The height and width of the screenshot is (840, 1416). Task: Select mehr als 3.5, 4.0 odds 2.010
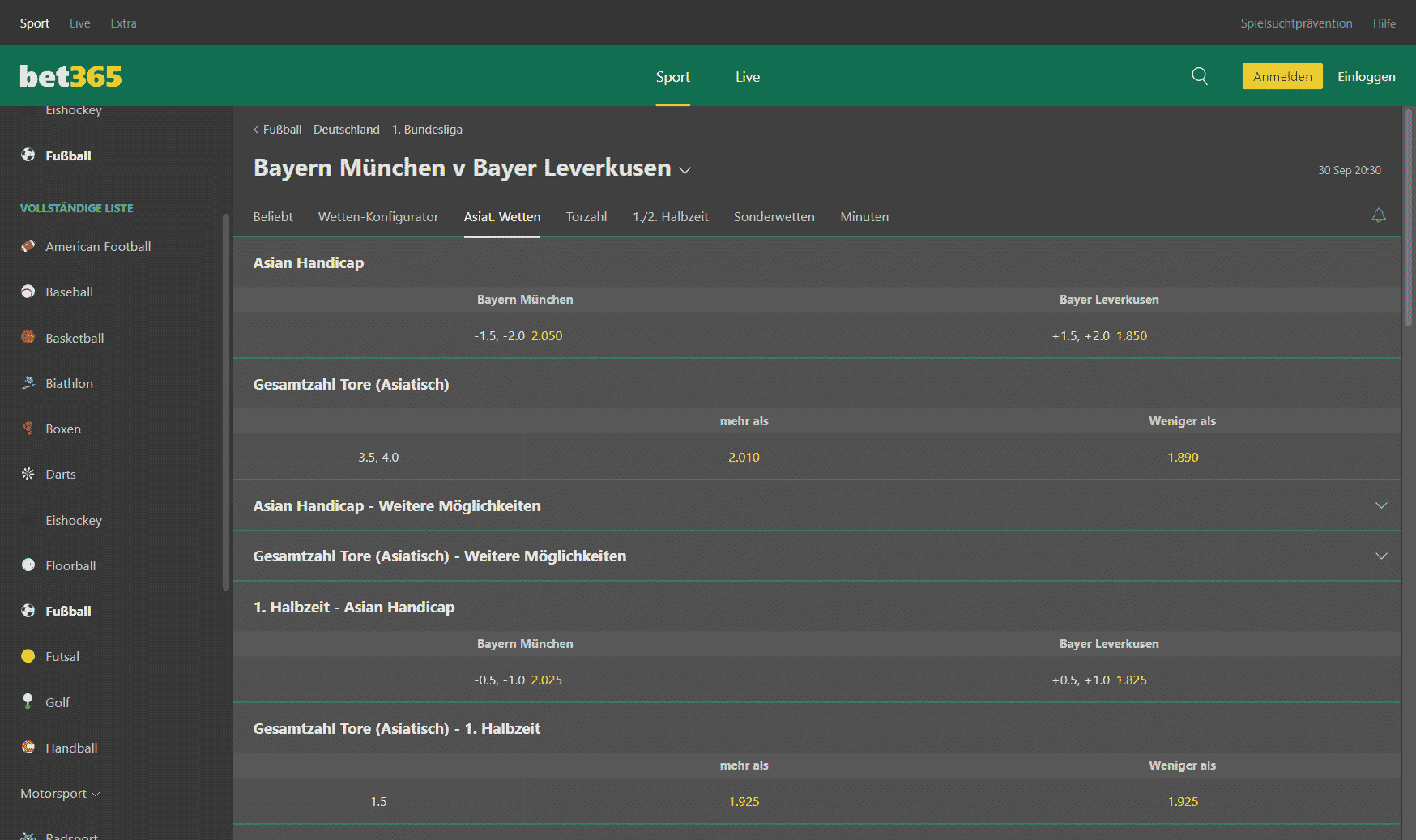pos(744,457)
